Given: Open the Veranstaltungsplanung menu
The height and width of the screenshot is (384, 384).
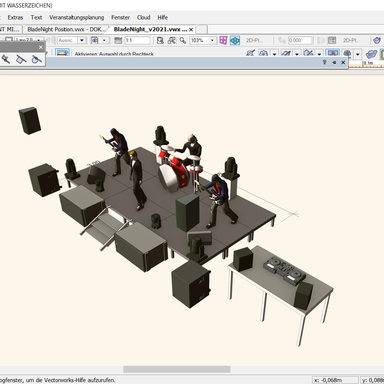Looking at the screenshot, I should [77, 17].
